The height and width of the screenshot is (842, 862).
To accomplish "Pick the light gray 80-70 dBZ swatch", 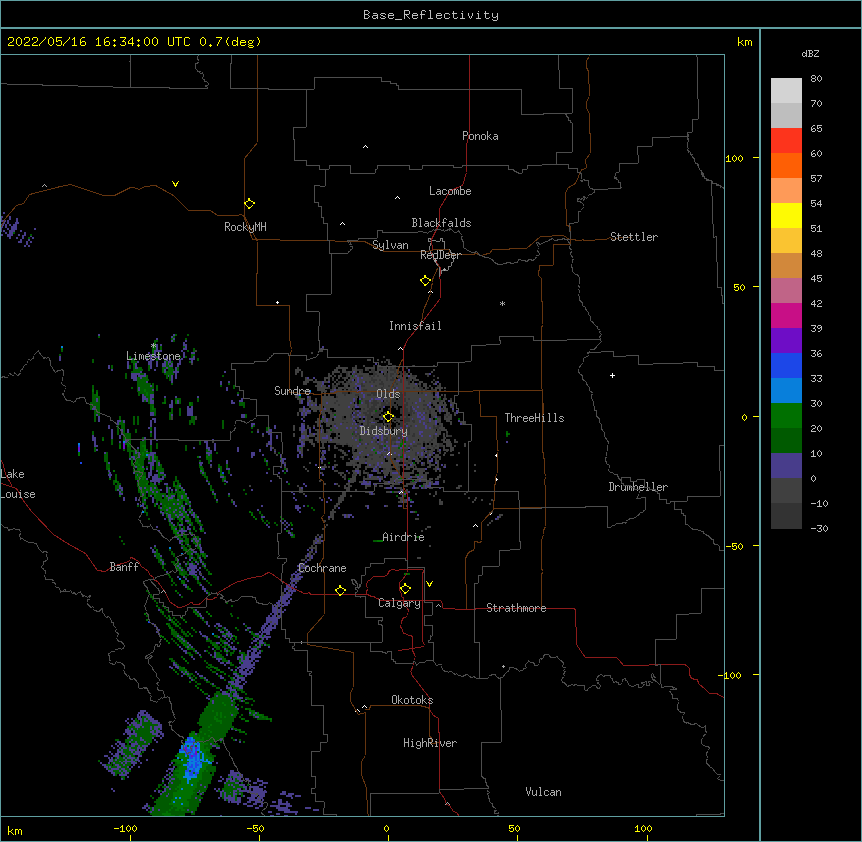I will tap(786, 91).
